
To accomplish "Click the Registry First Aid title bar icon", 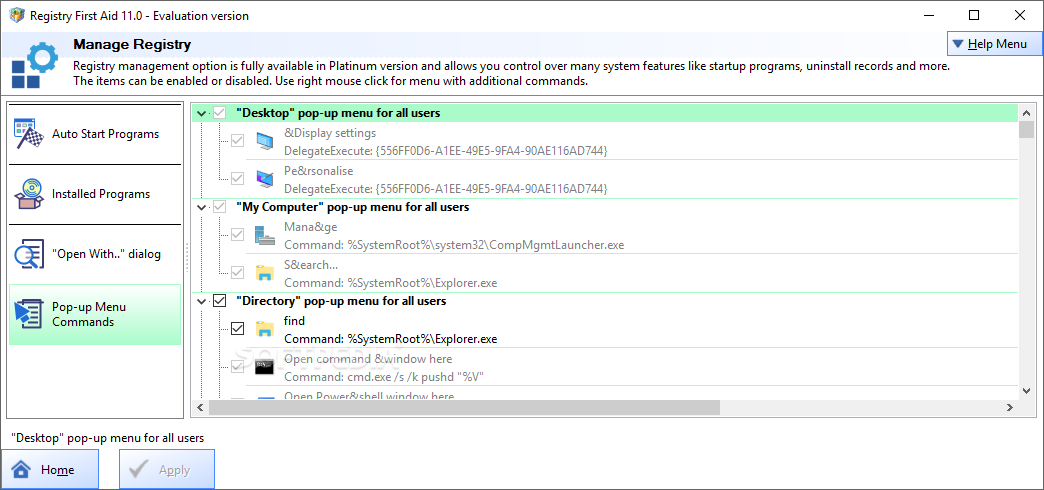I will click(x=17, y=15).
